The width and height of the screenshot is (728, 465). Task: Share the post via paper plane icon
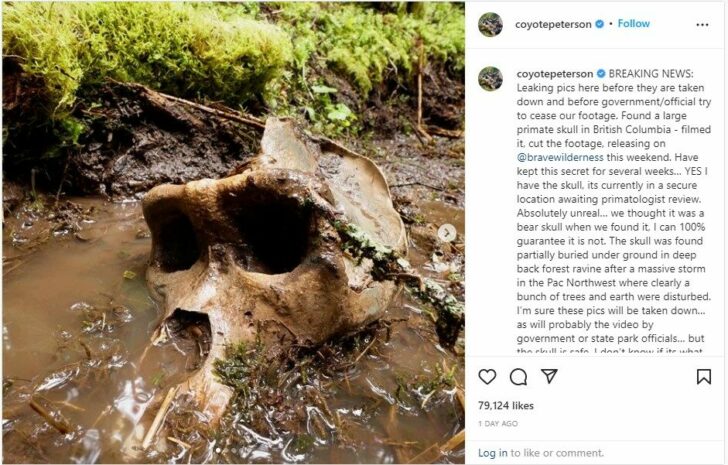(549, 376)
